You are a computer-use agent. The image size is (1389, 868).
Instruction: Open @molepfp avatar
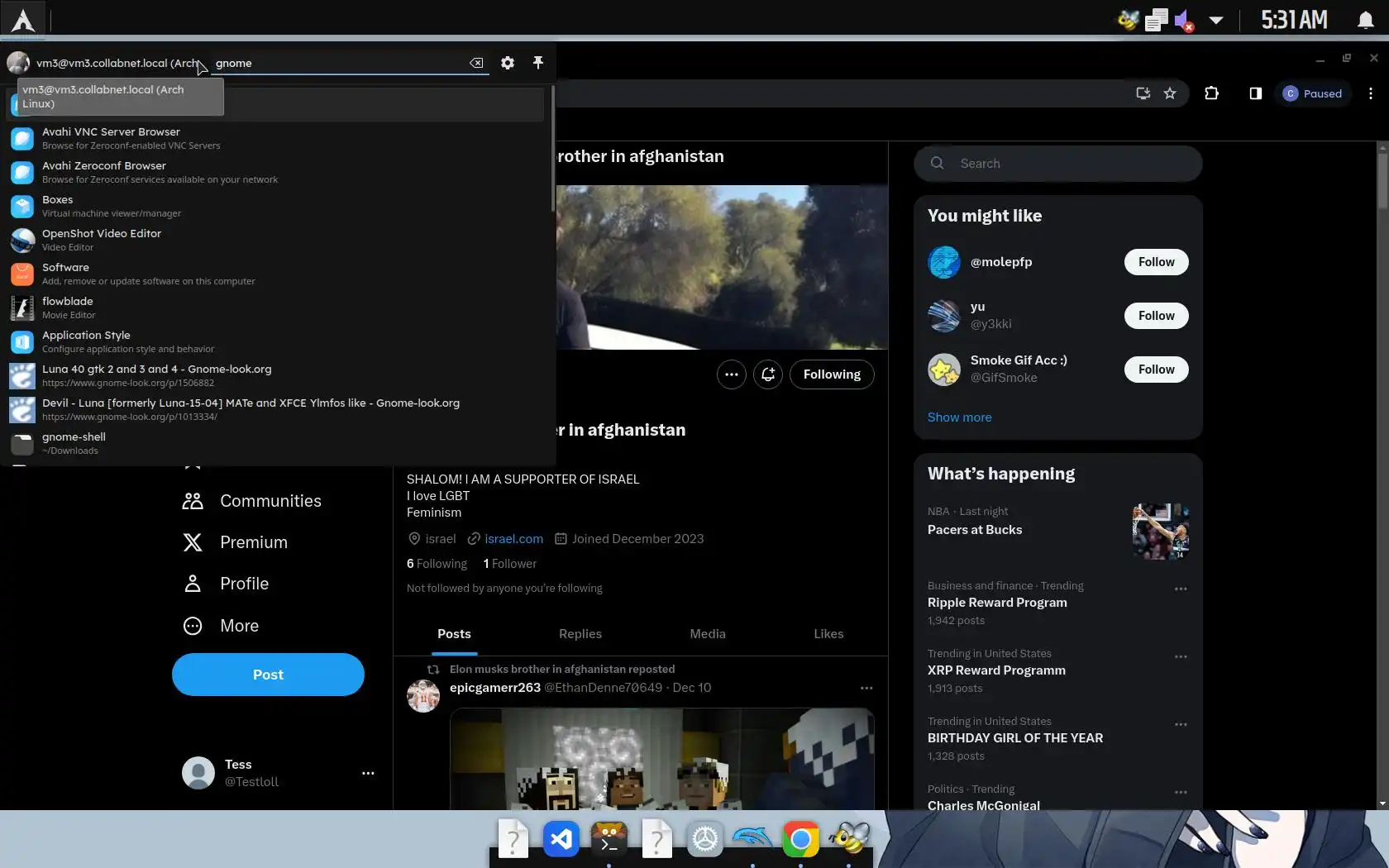click(944, 262)
